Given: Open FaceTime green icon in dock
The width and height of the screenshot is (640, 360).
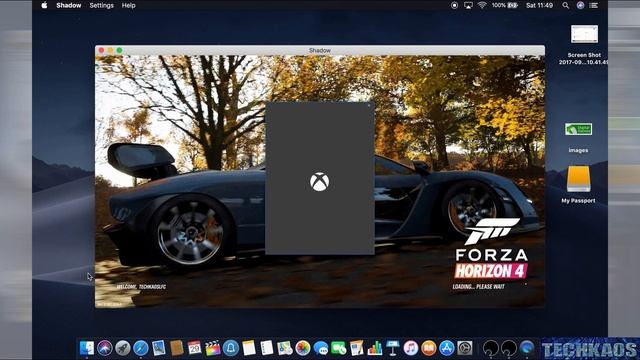Looking at the screenshot, I should (x=339, y=348).
